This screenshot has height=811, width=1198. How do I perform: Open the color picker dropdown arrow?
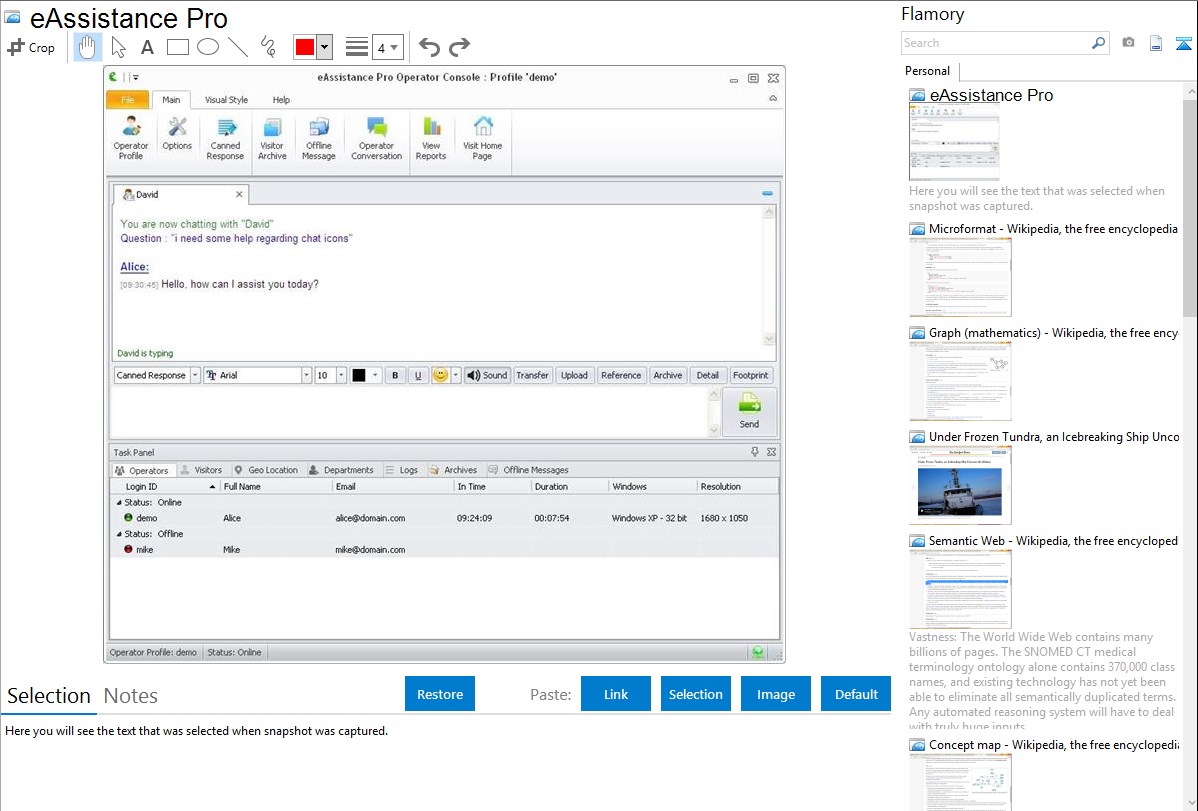click(324, 47)
